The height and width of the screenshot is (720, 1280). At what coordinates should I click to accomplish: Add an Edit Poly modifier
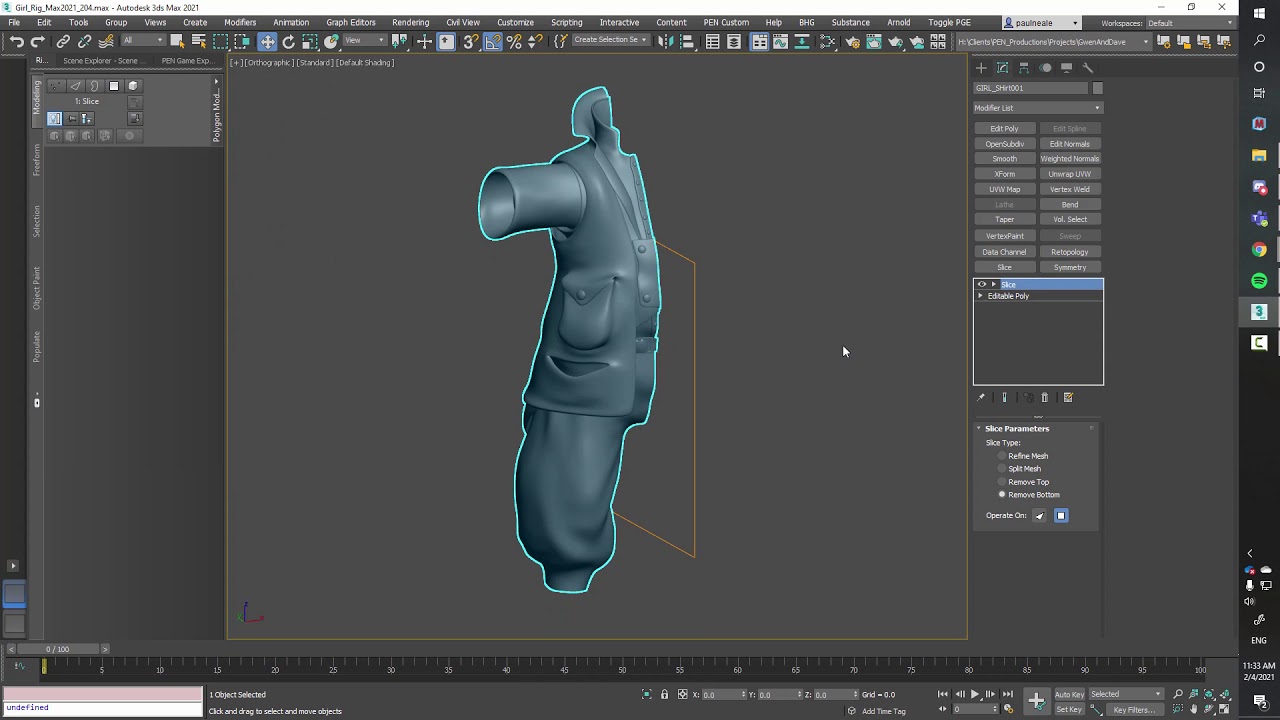[x=1004, y=129]
